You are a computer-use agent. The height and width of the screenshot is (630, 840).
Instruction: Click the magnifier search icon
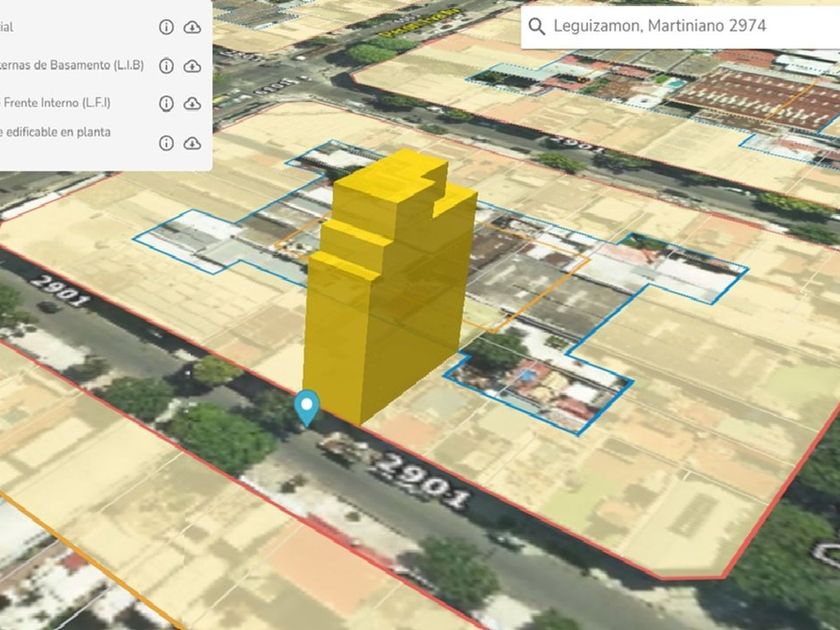537,26
